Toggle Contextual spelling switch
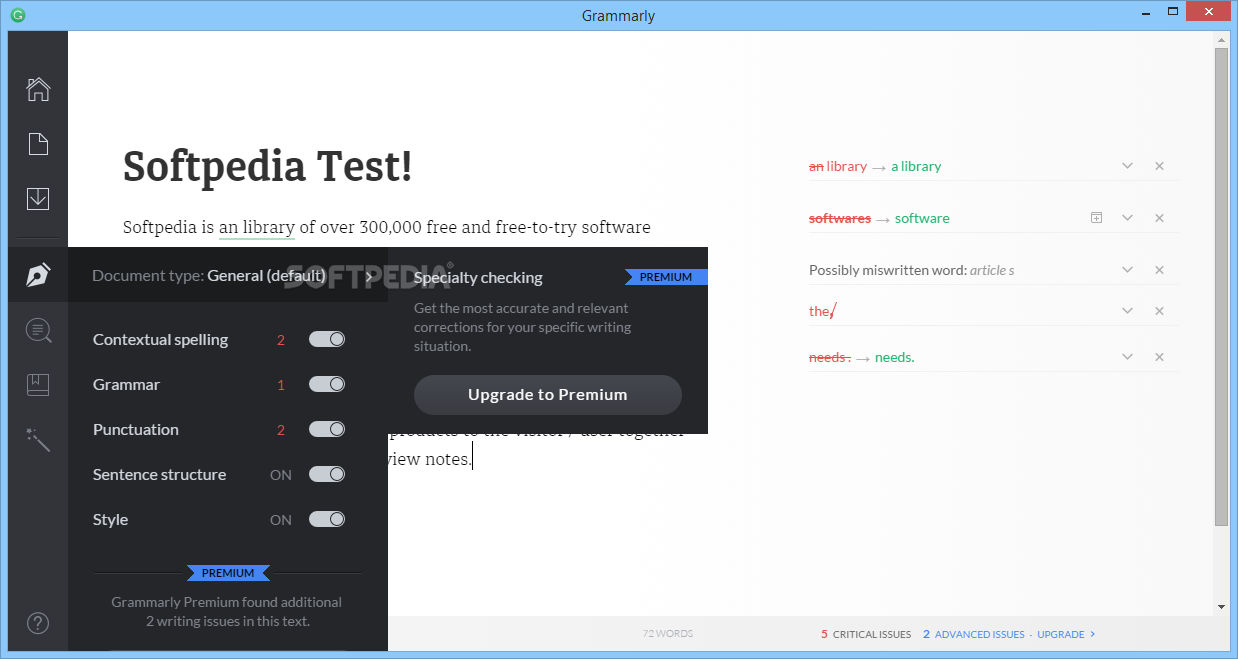The height and width of the screenshot is (659, 1238). click(327, 339)
